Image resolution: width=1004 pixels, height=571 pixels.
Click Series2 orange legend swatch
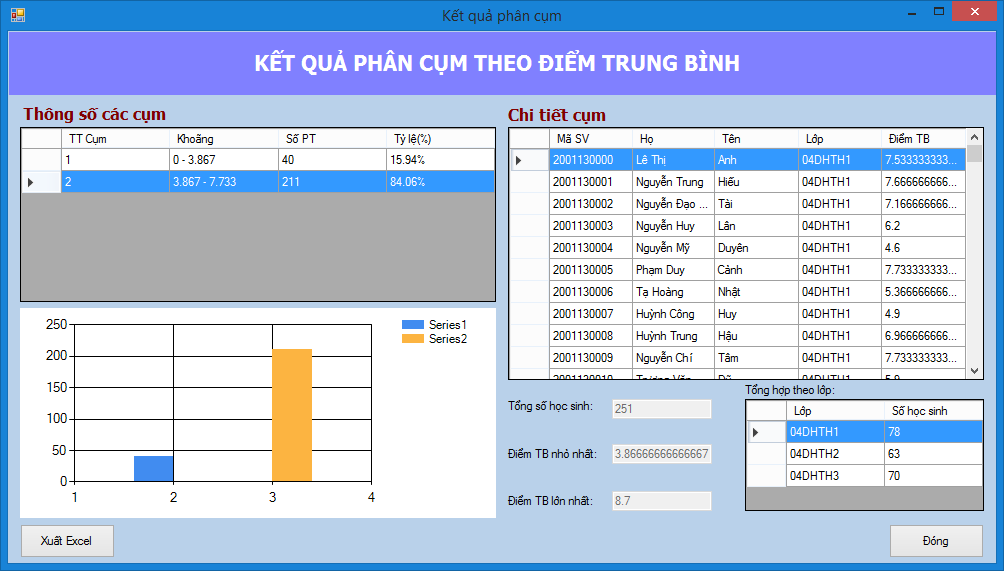[413, 339]
